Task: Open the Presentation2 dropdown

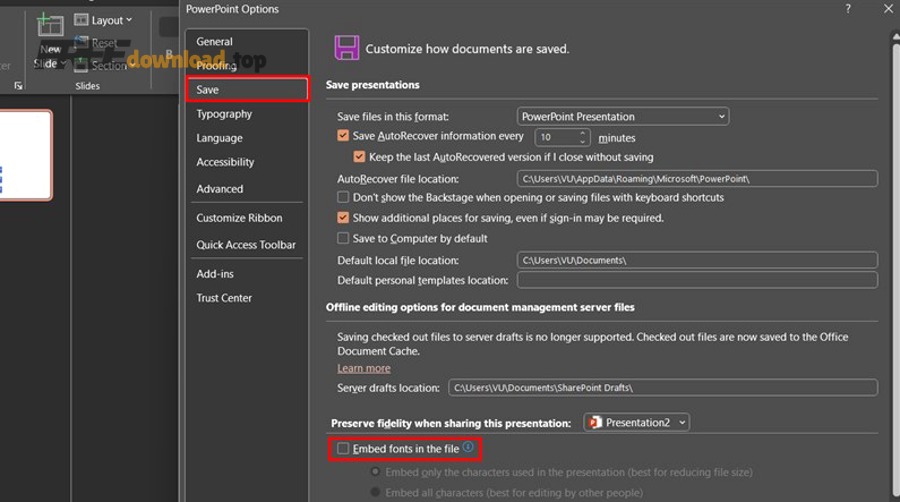Action: click(637, 423)
